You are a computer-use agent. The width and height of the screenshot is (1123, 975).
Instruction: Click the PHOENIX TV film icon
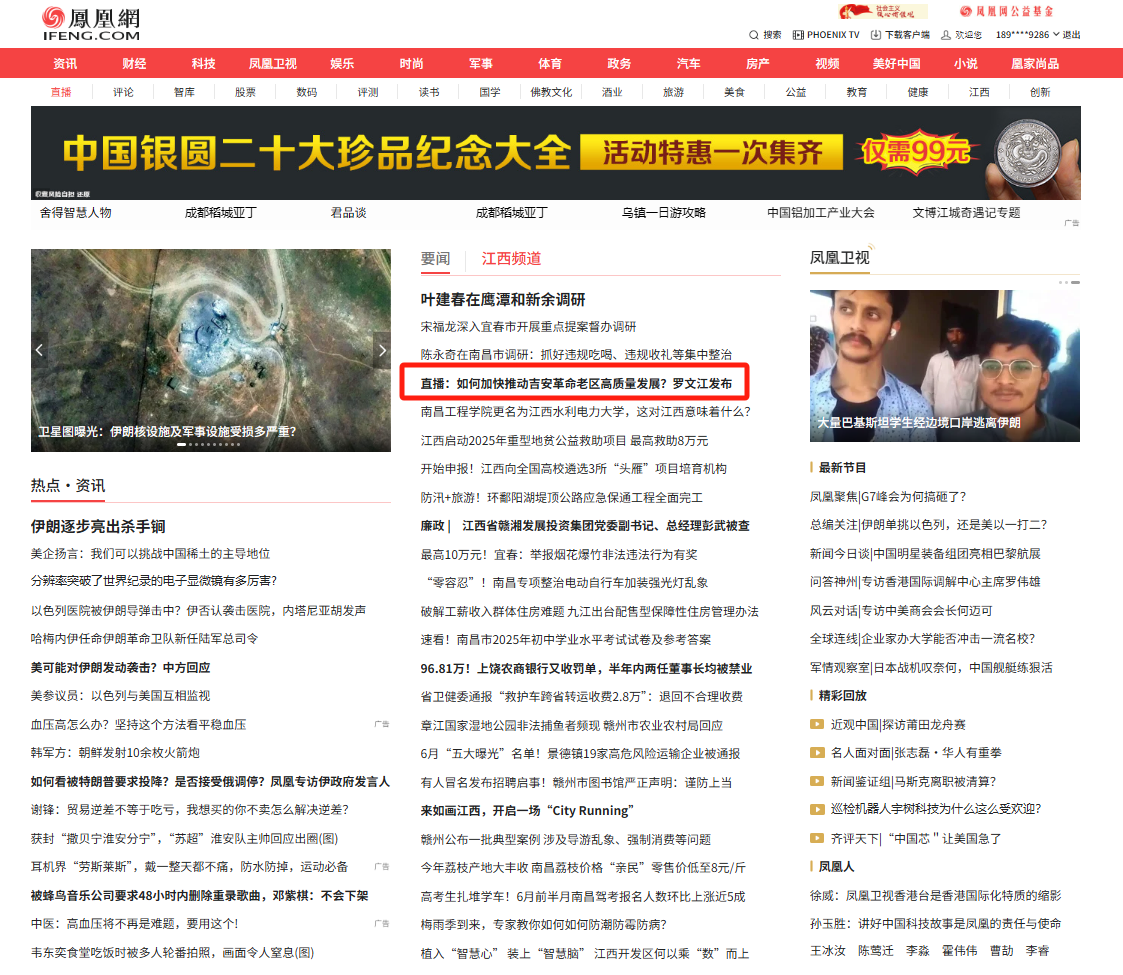[798, 34]
